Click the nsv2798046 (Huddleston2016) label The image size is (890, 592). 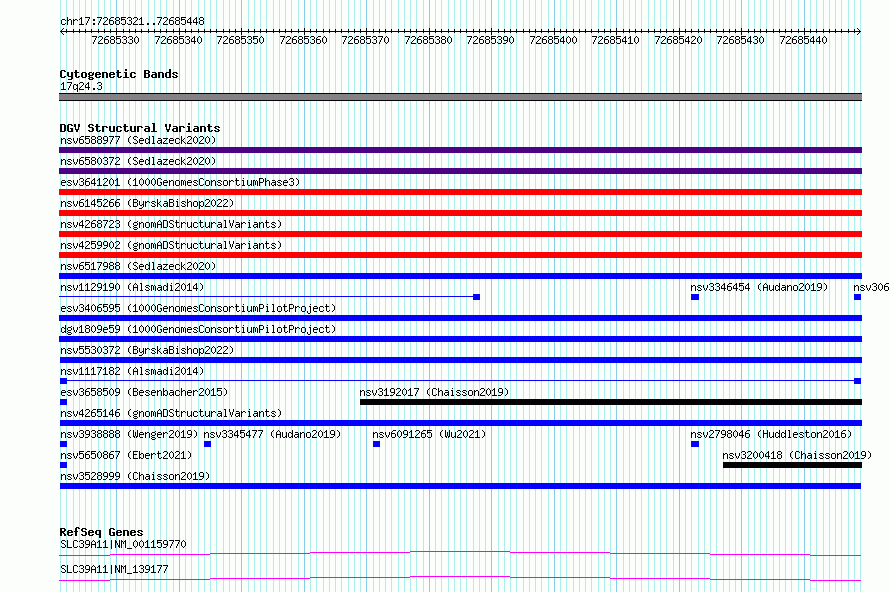coord(771,434)
